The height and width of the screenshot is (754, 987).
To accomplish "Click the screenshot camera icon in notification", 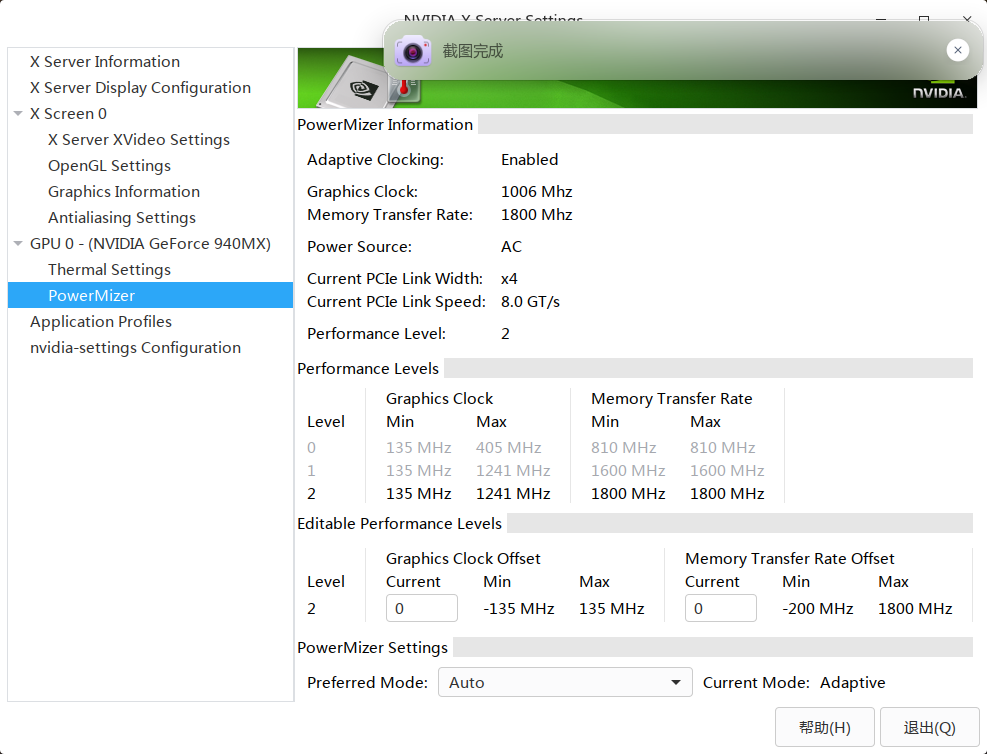I will click(x=412, y=51).
